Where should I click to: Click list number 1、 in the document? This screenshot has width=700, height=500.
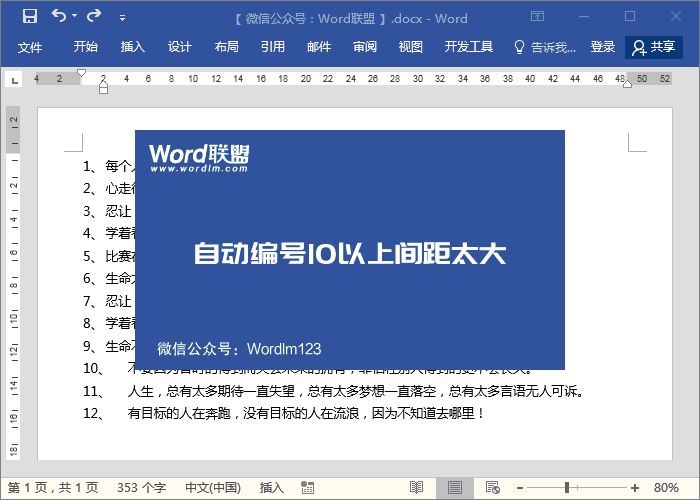pyautogui.click(x=90, y=167)
